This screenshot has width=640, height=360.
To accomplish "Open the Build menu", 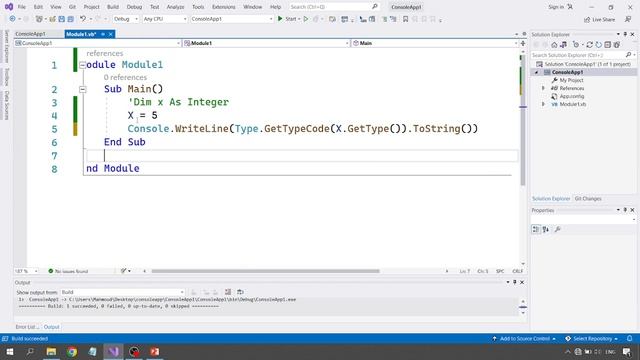I will [x=113, y=7].
